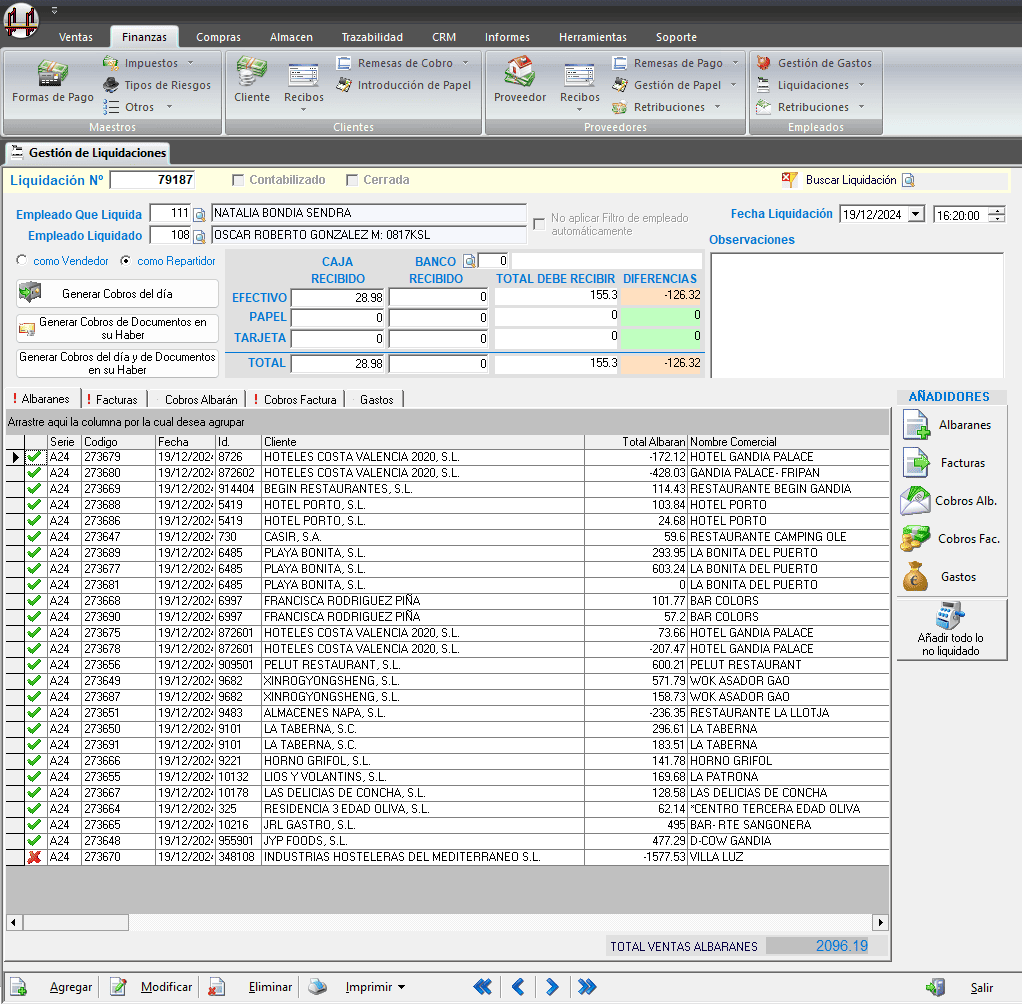Open the Informes ribbon tab
This screenshot has width=1022, height=1005.
507,37
